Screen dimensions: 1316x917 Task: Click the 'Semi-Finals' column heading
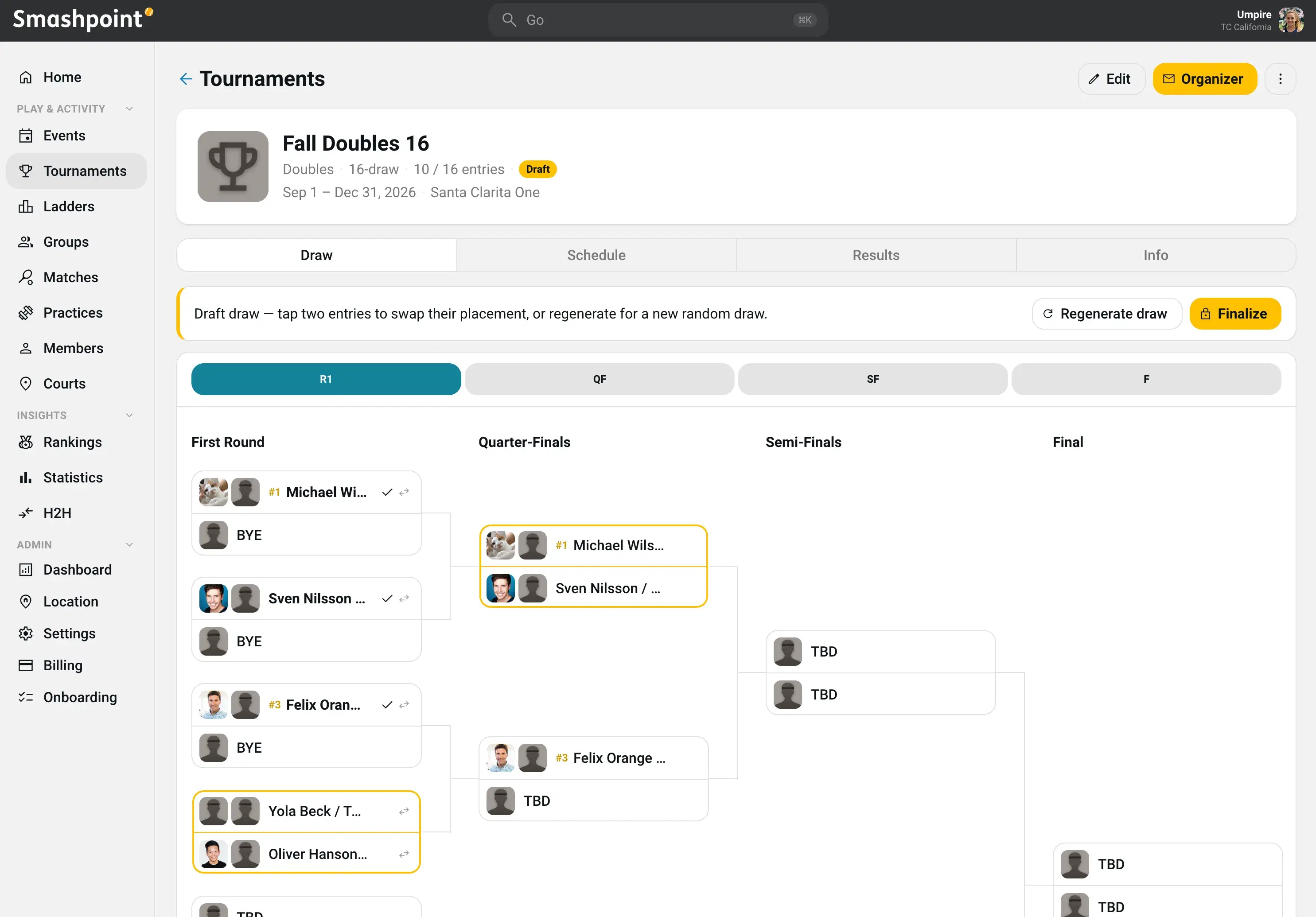803,443
